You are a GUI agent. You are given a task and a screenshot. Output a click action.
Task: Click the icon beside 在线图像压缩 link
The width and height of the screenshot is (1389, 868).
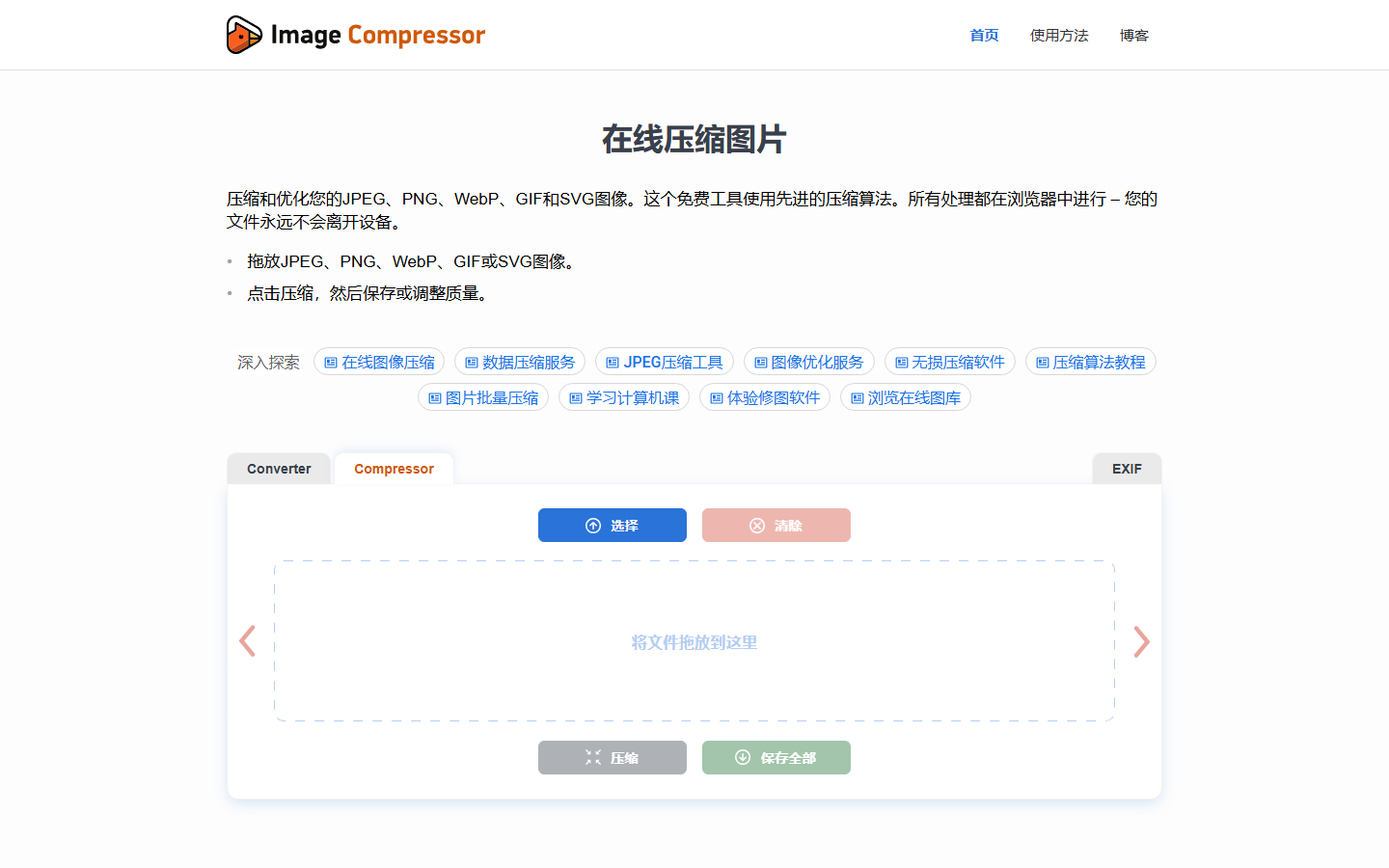click(331, 363)
